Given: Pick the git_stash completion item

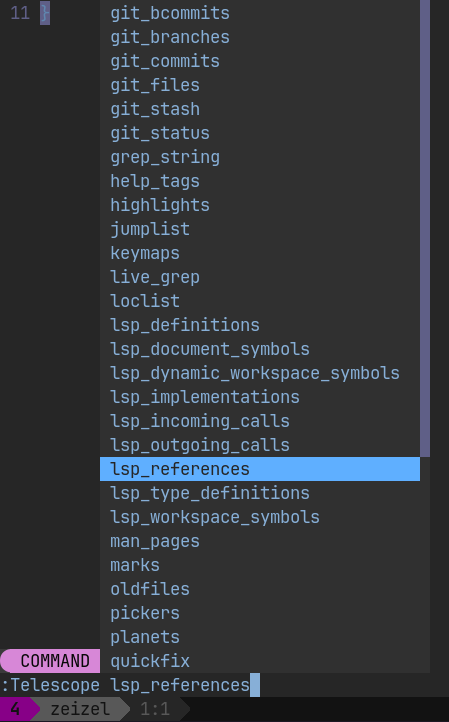Looking at the screenshot, I should click(260, 109).
